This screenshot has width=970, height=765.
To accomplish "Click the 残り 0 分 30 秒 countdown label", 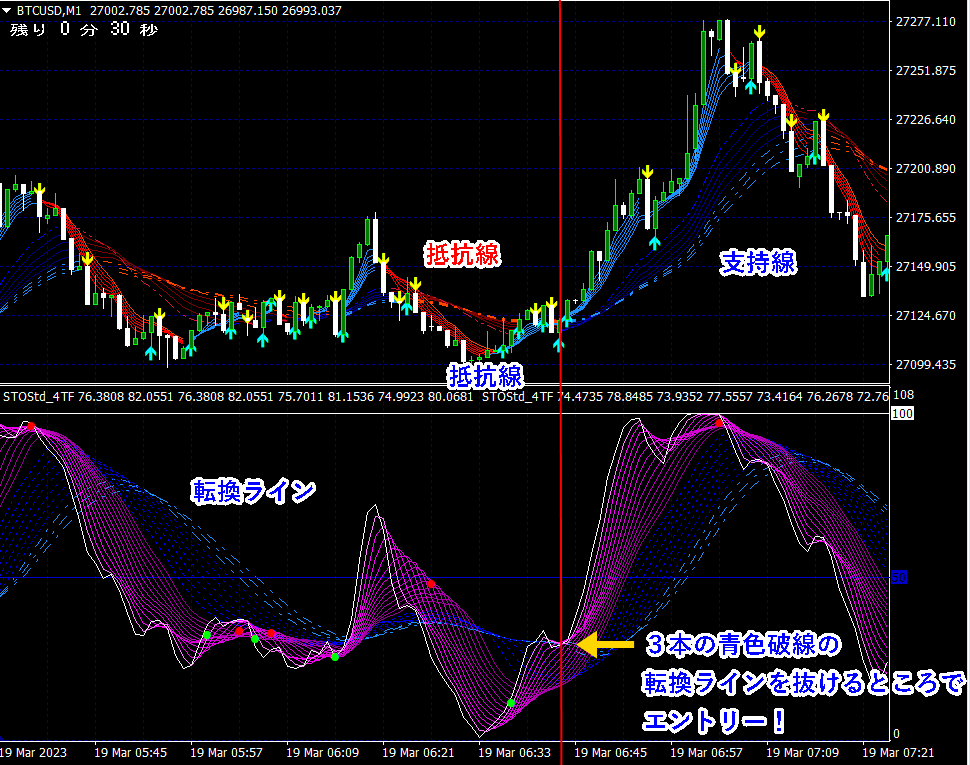I will 84,29.
